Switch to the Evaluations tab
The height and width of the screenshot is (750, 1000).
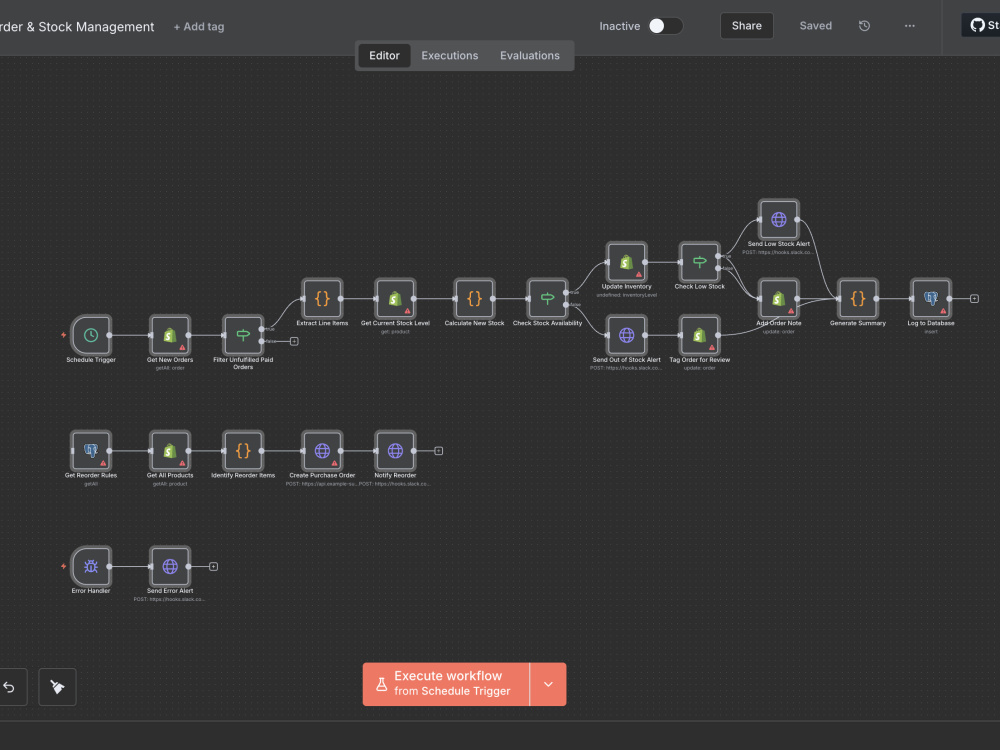[x=529, y=55]
